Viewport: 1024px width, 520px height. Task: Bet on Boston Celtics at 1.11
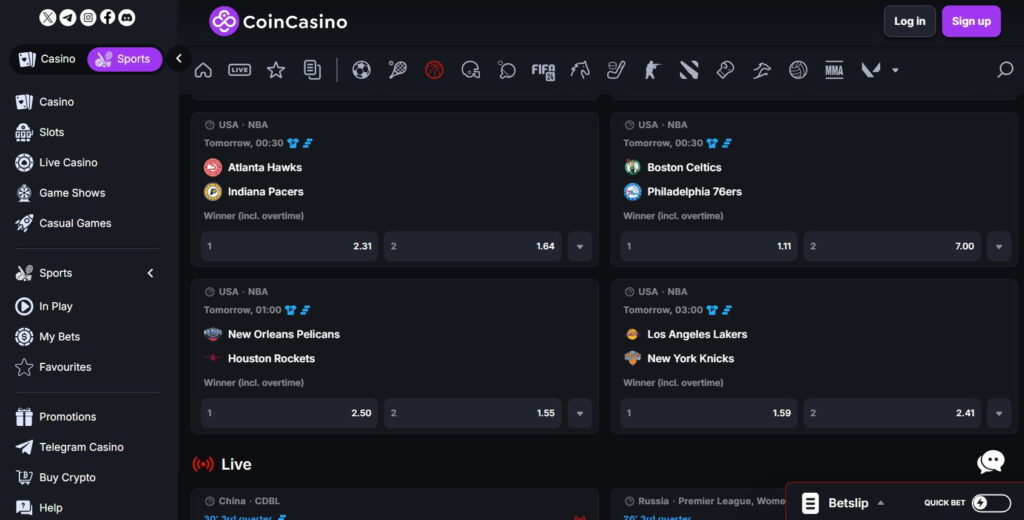click(709, 246)
